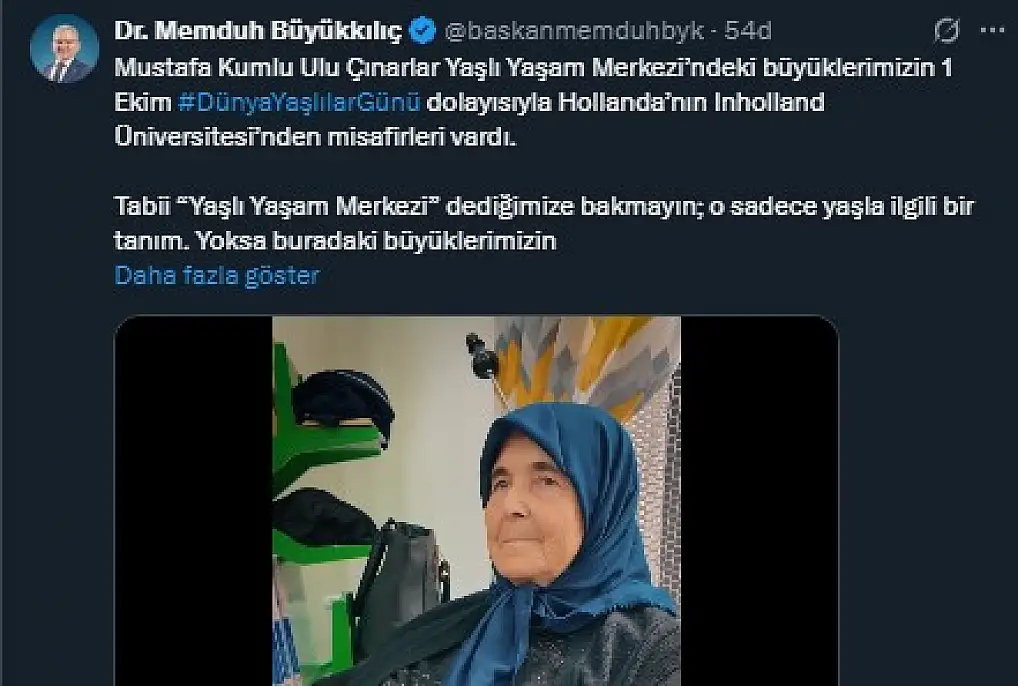
Task: Open the #DünyaYaşlılarGünü hashtag
Action: [x=299, y=103]
